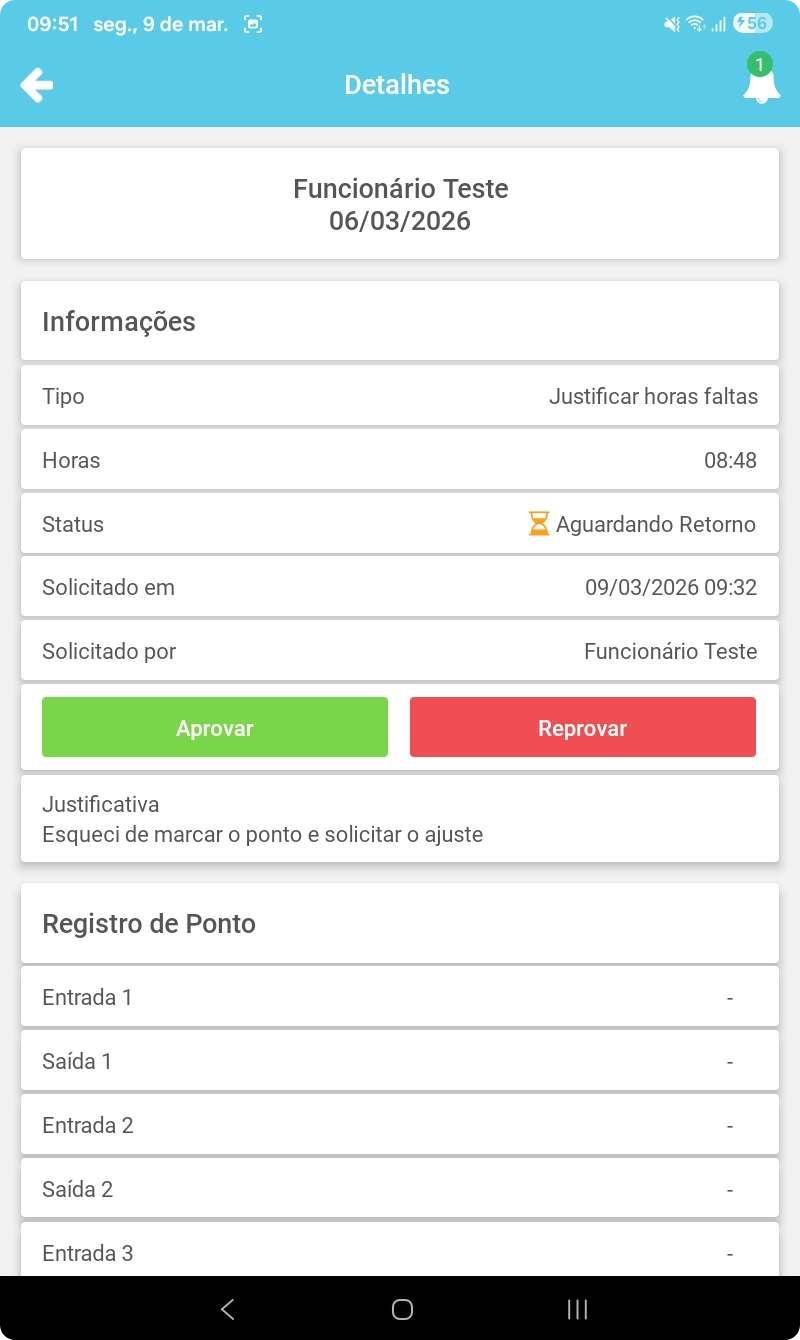This screenshot has height=1340, width=800.
Task: Tap the green notification count badge
Action: point(760,65)
